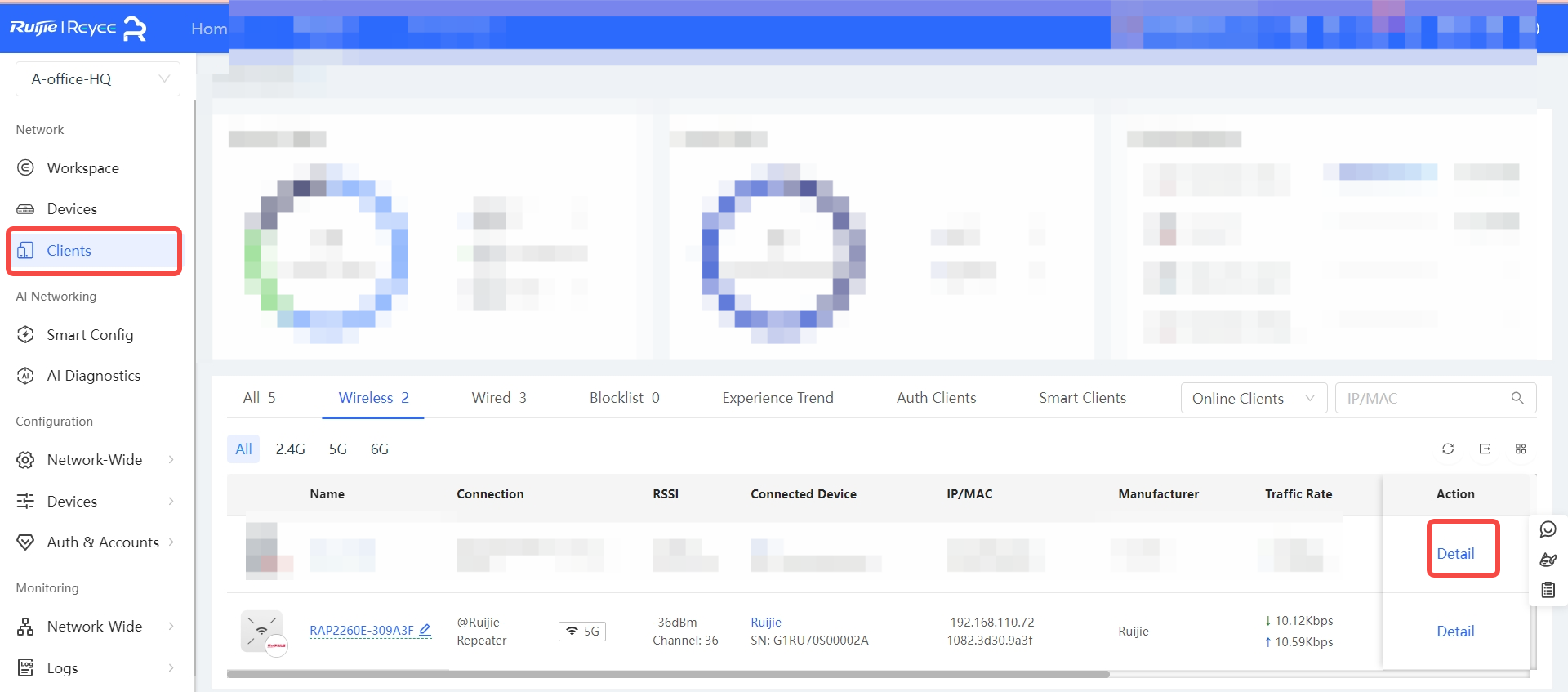Screen dimensions: 1568x692
Task: Filter clients by 6G band
Action: click(x=379, y=449)
